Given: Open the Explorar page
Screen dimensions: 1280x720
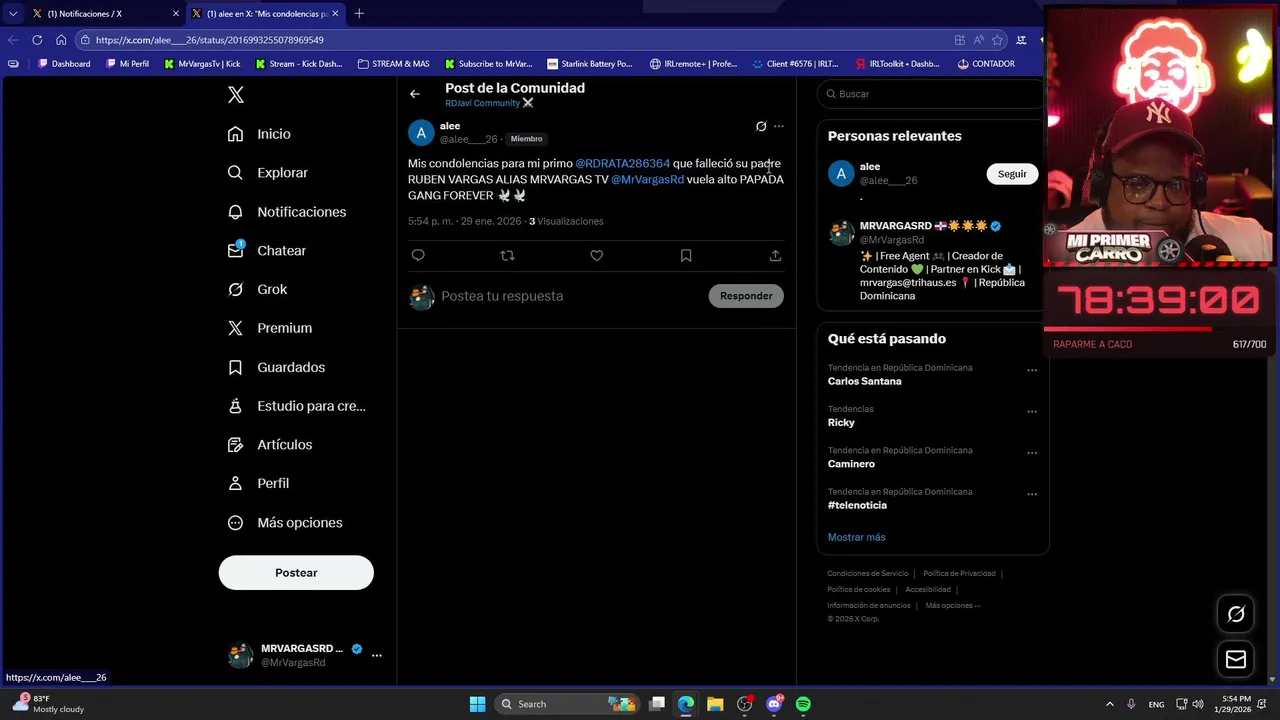Looking at the screenshot, I should 268,173.
